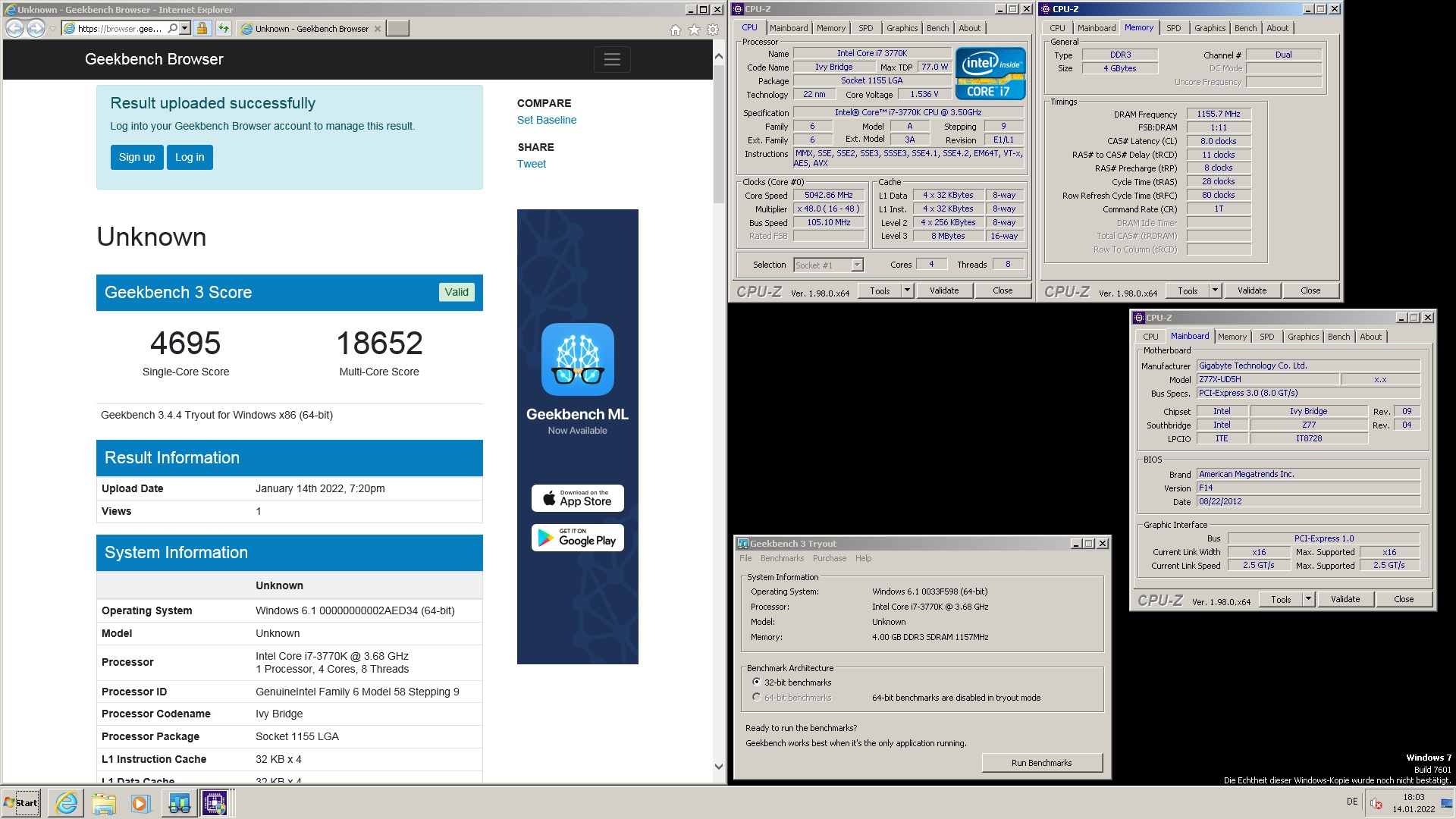
Task: Click the IE address bar URL field
Action: tap(121, 29)
